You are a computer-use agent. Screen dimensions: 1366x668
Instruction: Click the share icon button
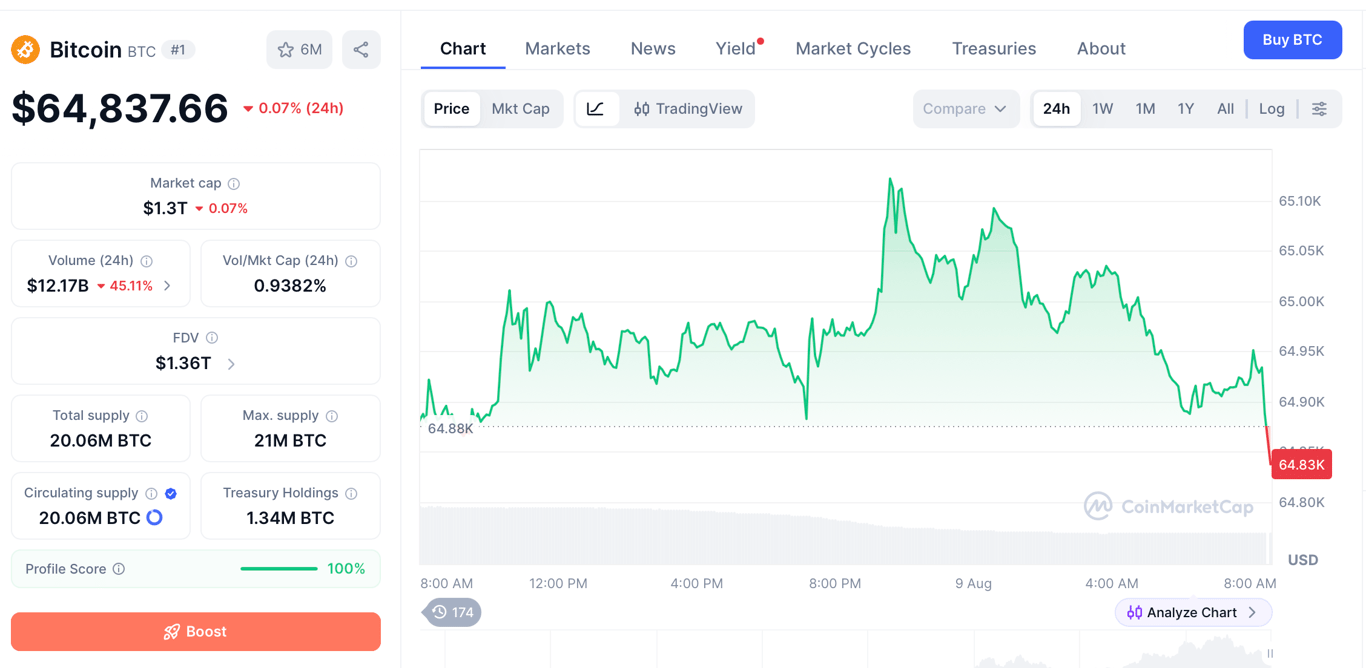pos(361,50)
